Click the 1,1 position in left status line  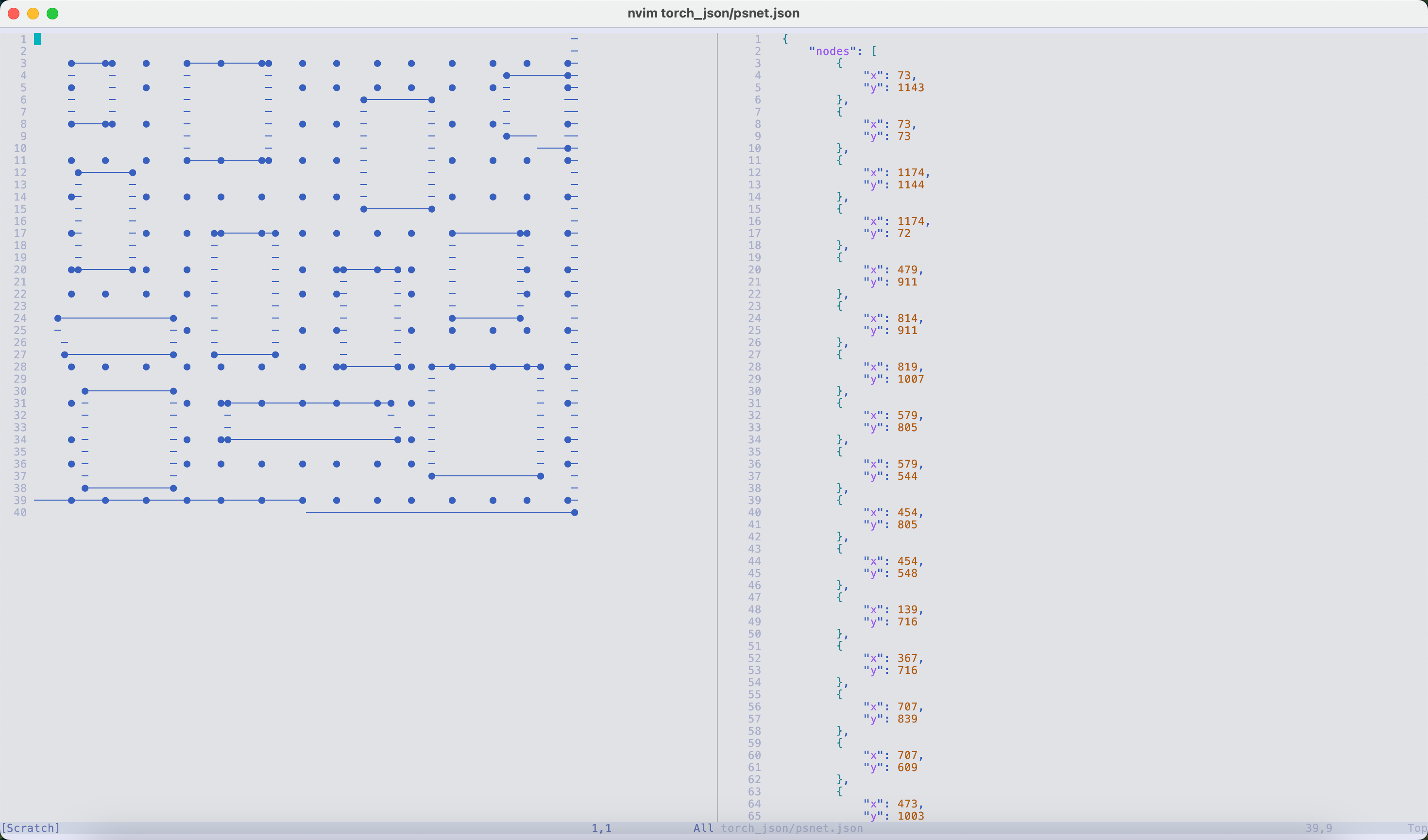pos(601,827)
